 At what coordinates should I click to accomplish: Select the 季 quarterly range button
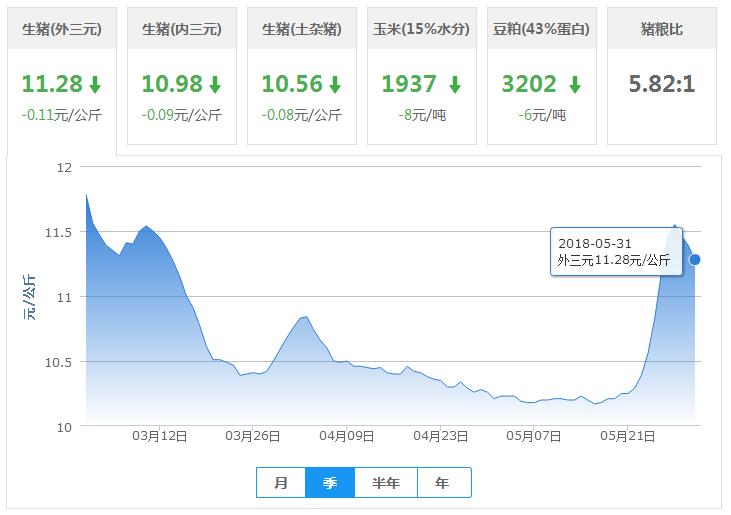pos(330,483)
